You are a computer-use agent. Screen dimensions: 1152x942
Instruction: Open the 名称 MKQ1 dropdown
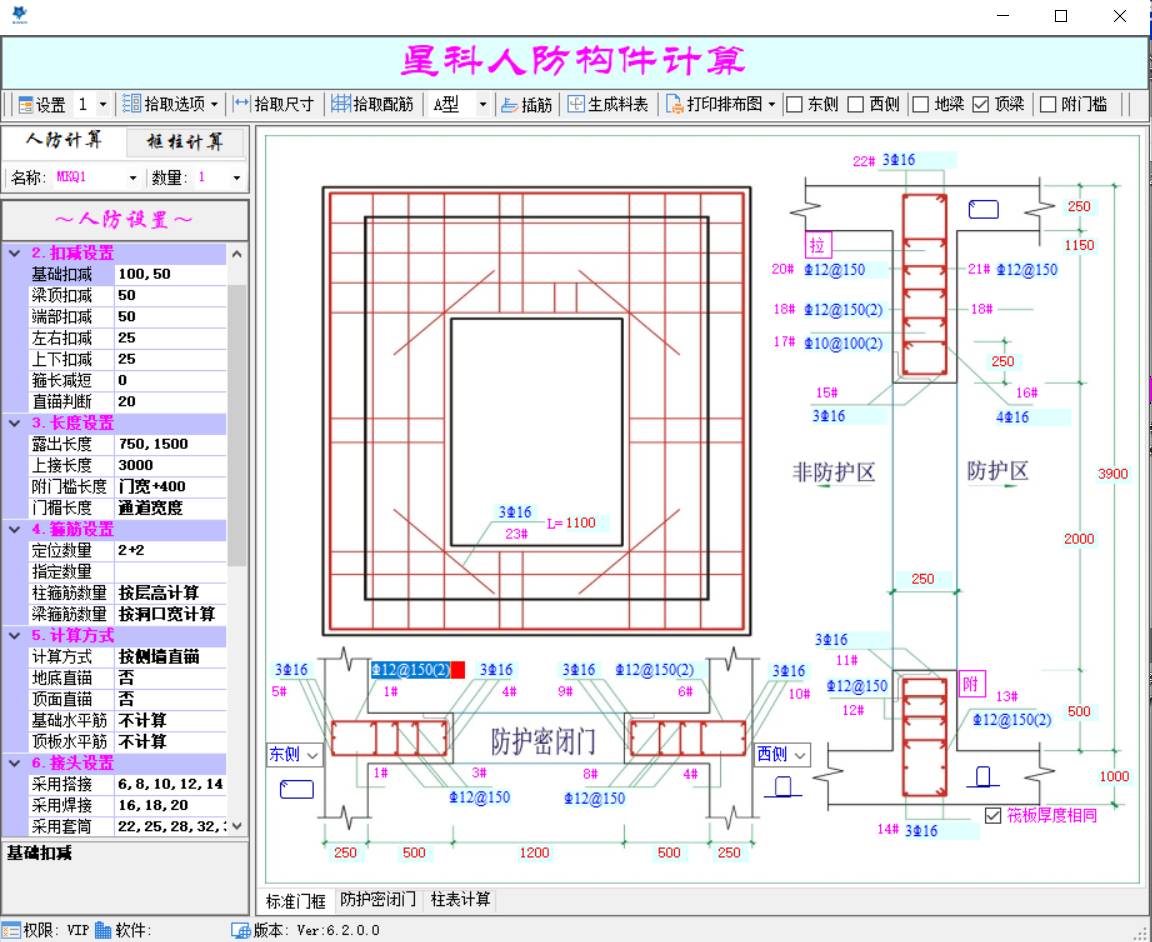tap(133, 177)
